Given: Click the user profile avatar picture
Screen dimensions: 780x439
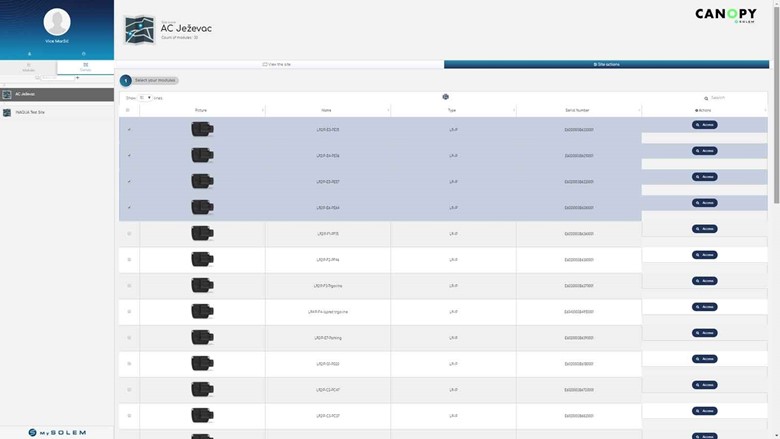Looking at the screenshot, I should 57,22.
